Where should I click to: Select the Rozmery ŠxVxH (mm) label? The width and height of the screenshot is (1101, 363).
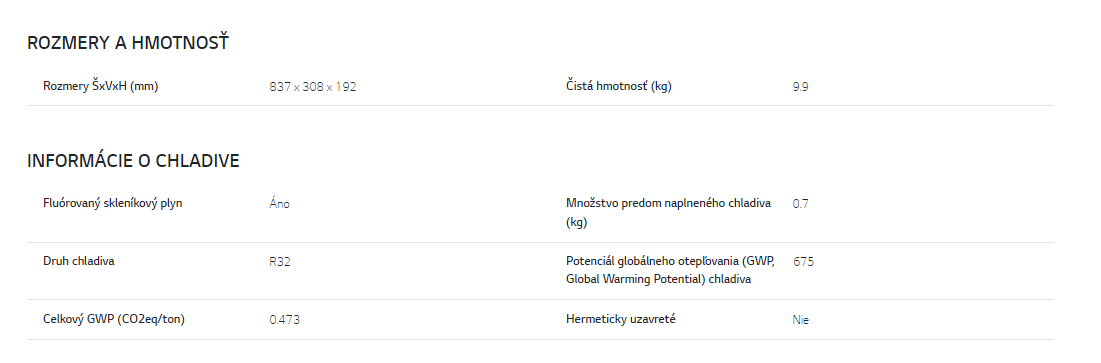[x=100, y=86]
